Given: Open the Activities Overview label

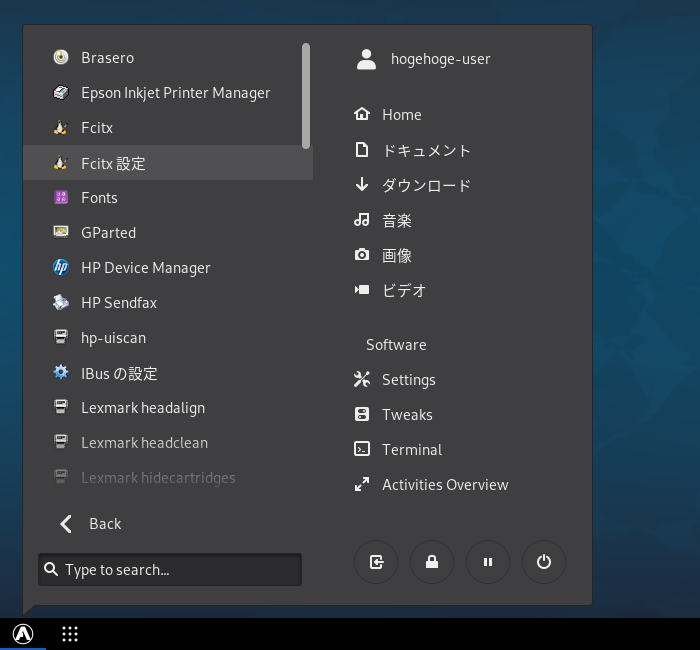Looking at the screenshot, I should [x=445, y=485].
